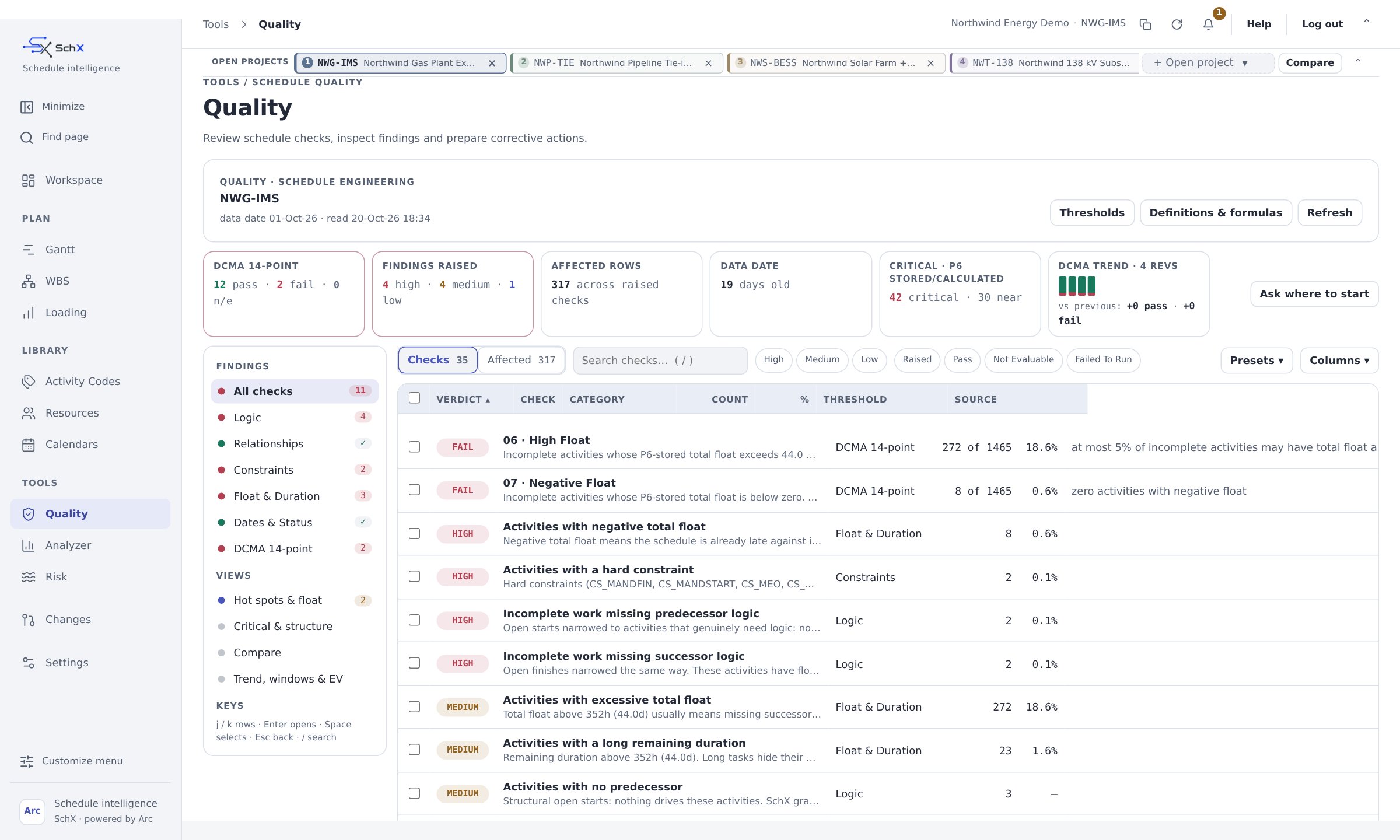
Task: Click the reload icon in header
Action: coord(1177,24)
